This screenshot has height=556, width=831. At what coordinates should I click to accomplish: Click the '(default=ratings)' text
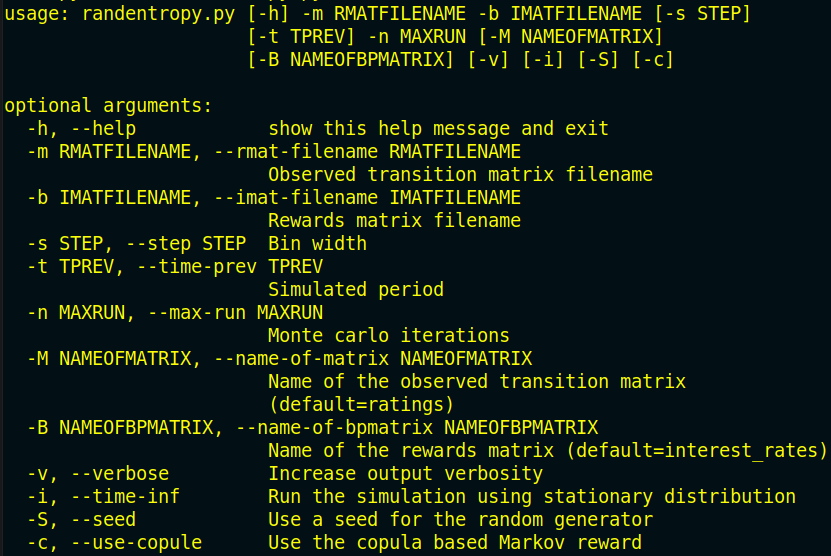361,405
